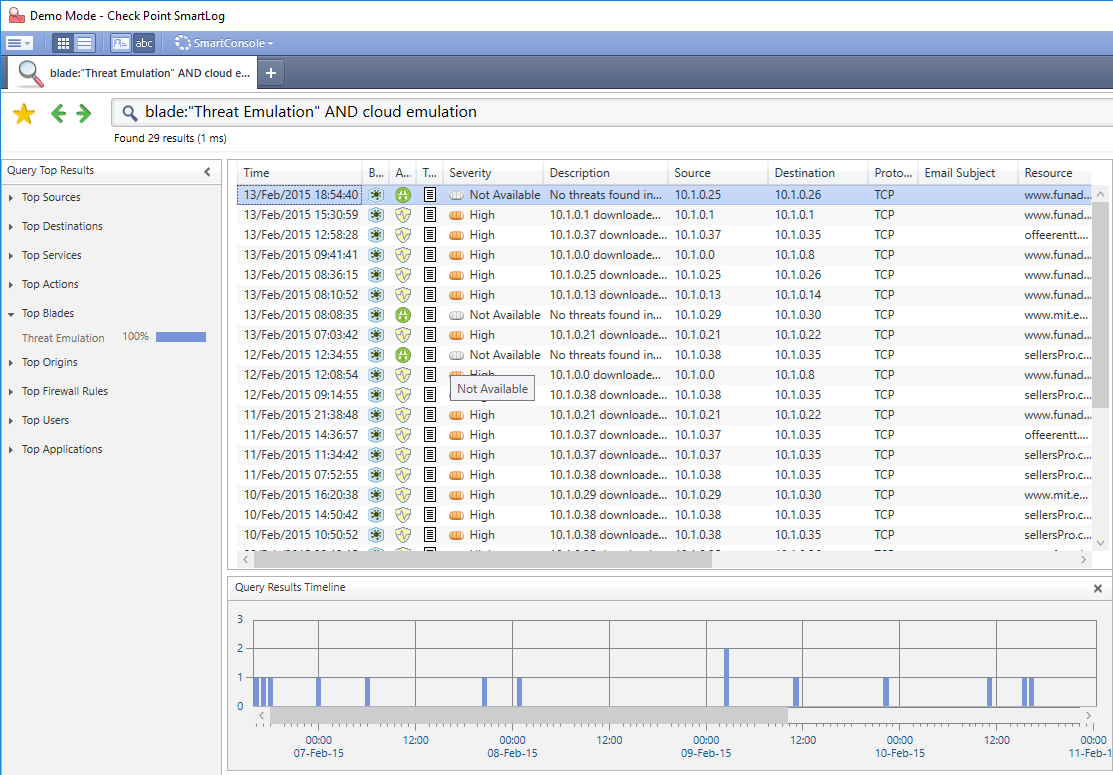The height and width of the screenshot is (775, 1113).
Task: Click the yellow favorites star icon
Action: (x=23, y=113)
